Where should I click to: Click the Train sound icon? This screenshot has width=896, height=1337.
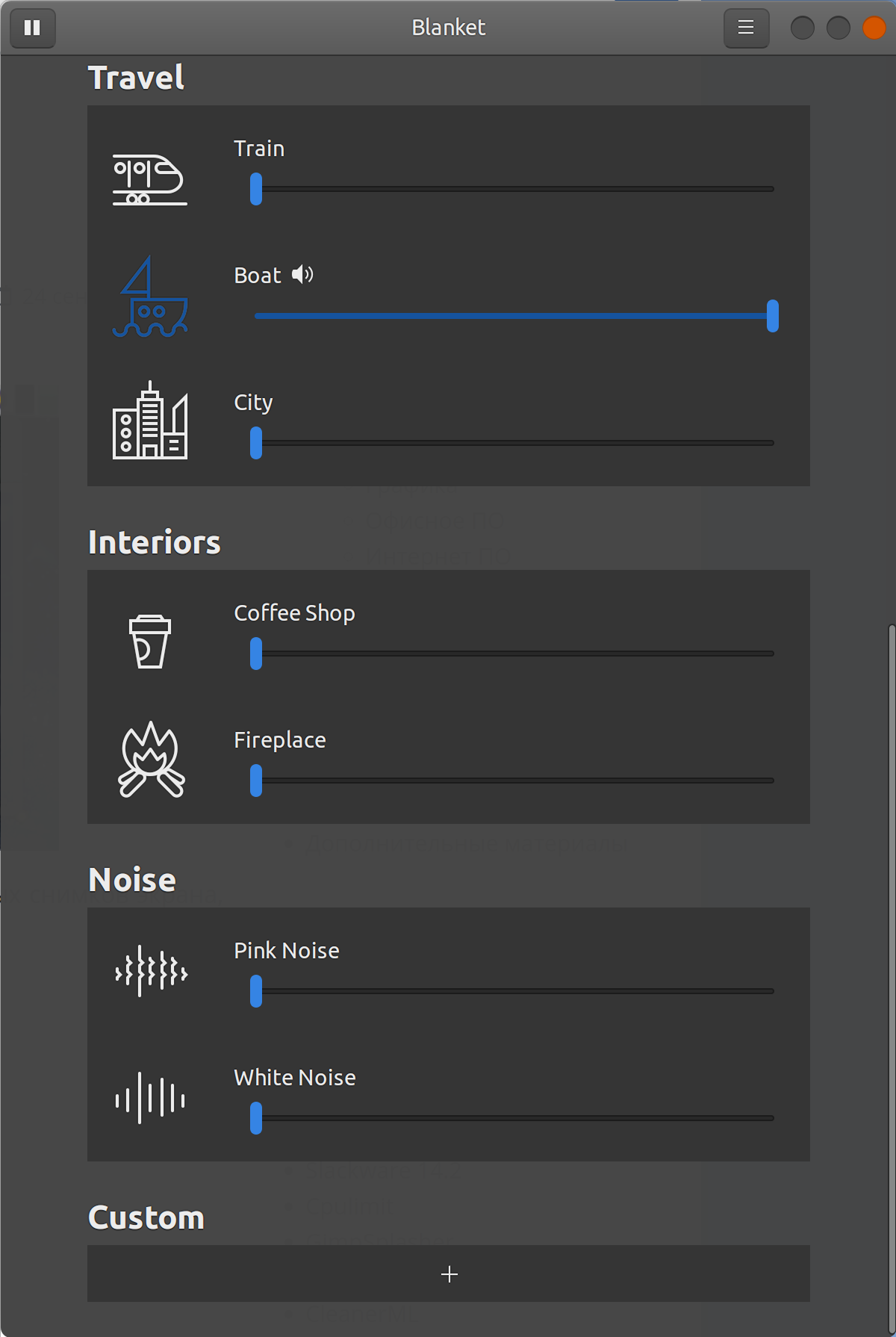[149, 179]
